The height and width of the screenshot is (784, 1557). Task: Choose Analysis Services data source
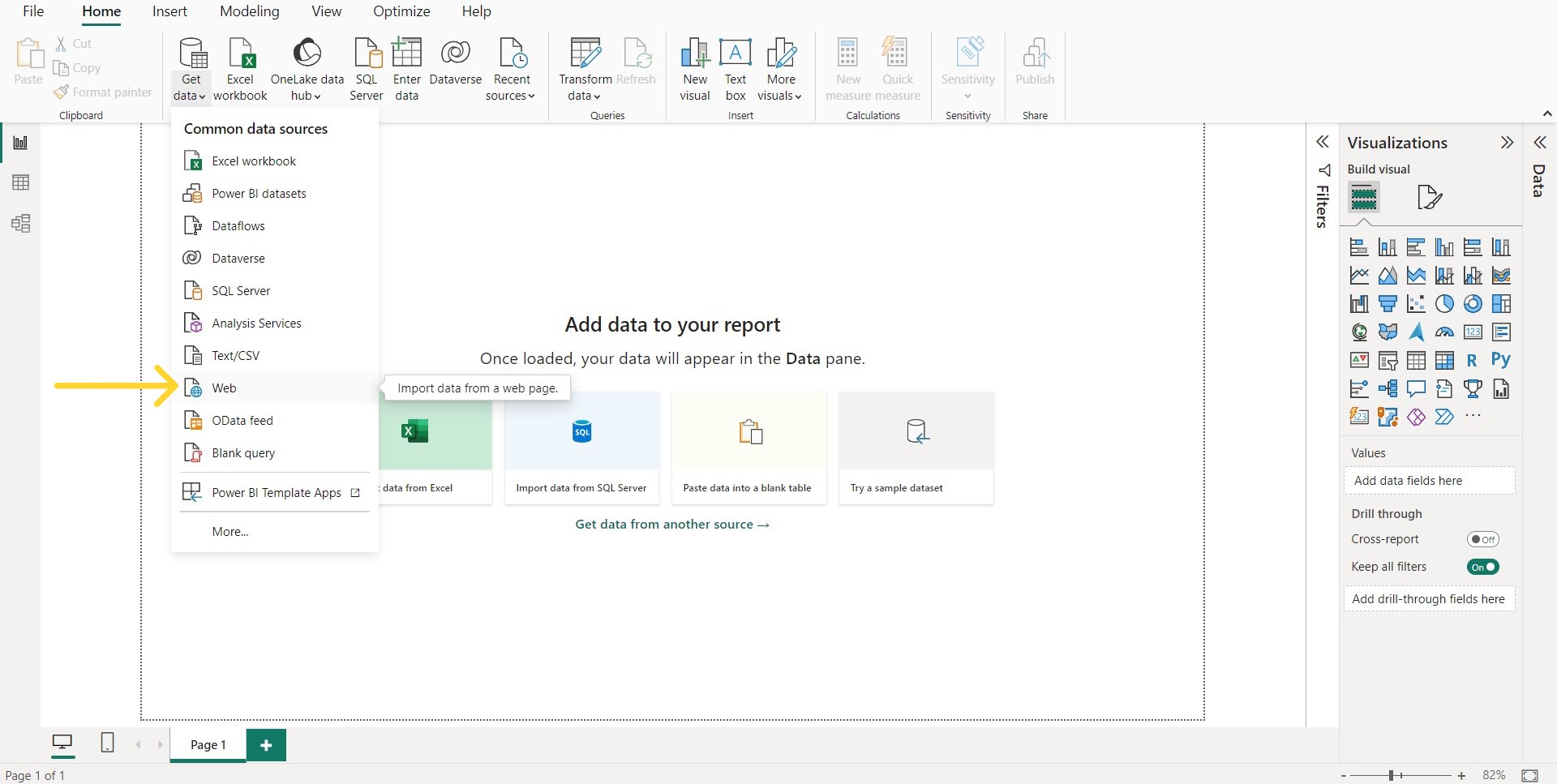(275, 323)
